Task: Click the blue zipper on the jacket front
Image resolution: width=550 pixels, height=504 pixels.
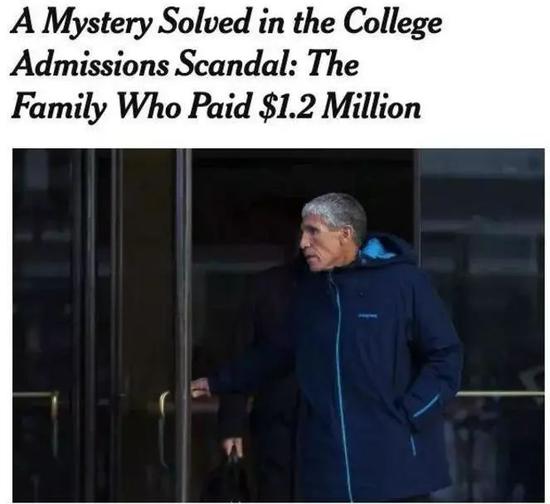Action: point(341,388)
